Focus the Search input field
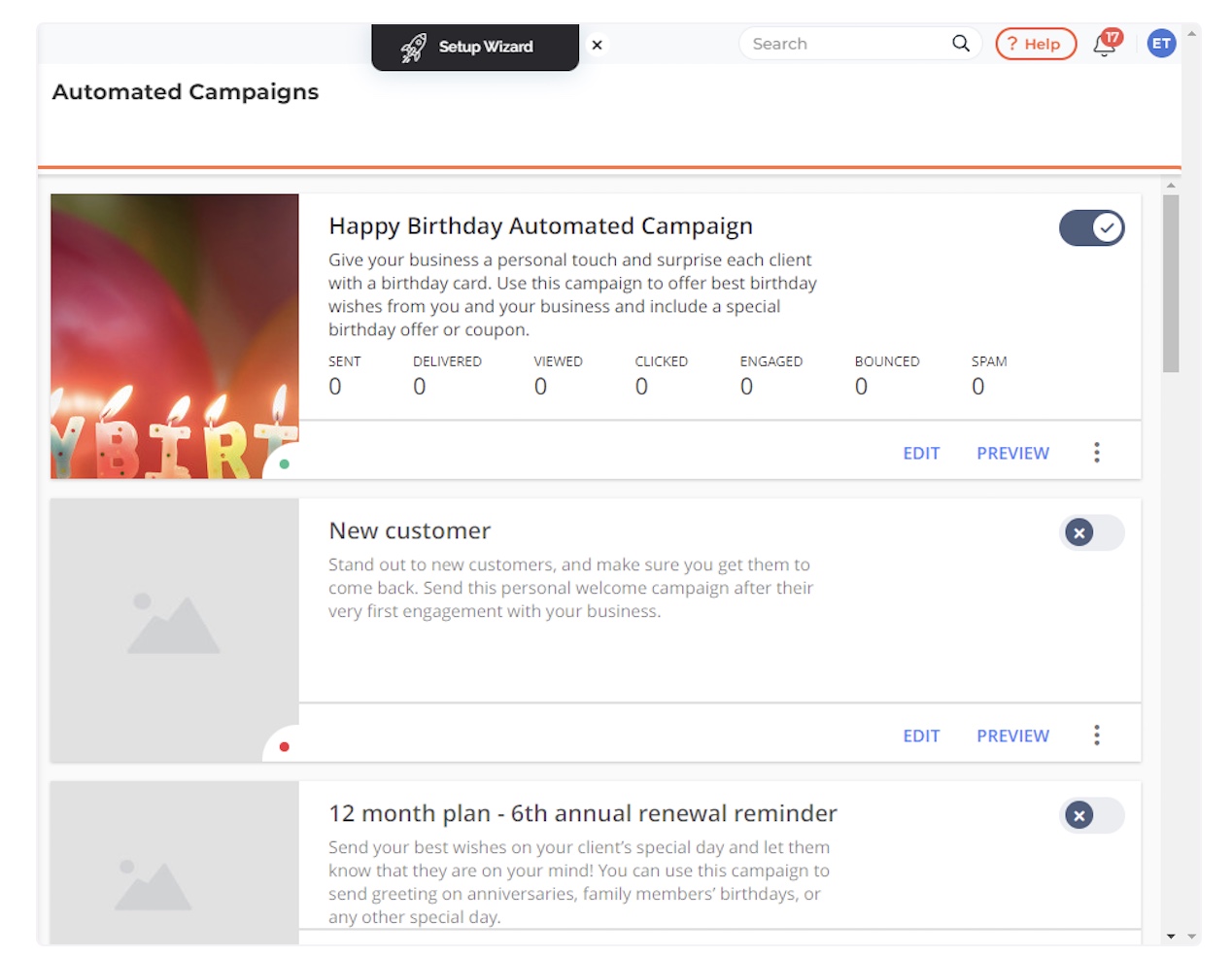Viewport: 1232px width, 958px height. tap(845, 44)
